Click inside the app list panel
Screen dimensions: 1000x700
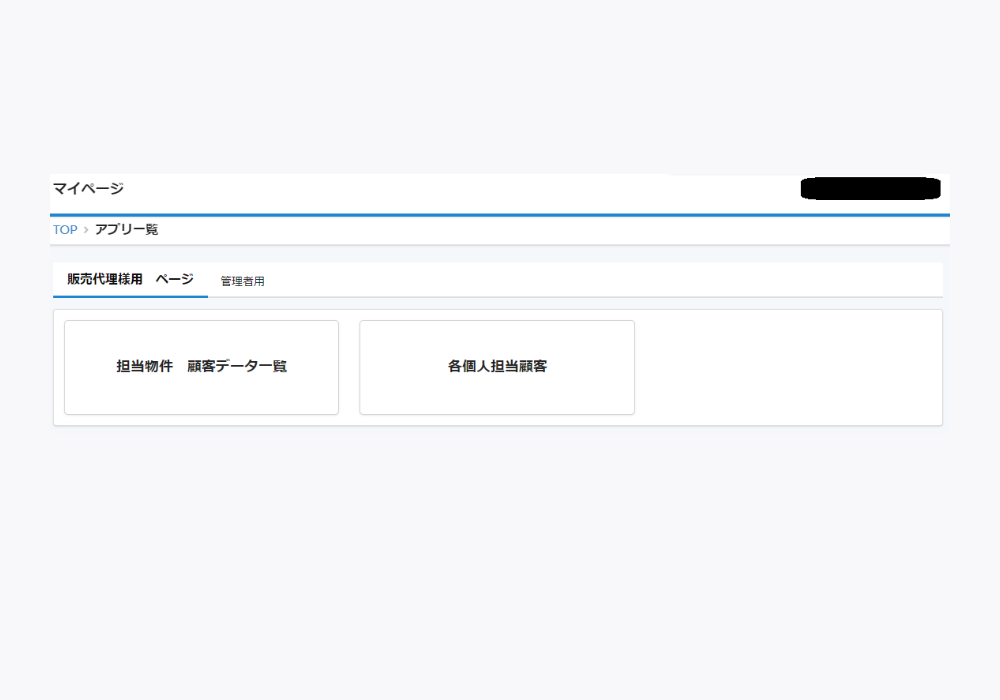pos(790,367)
